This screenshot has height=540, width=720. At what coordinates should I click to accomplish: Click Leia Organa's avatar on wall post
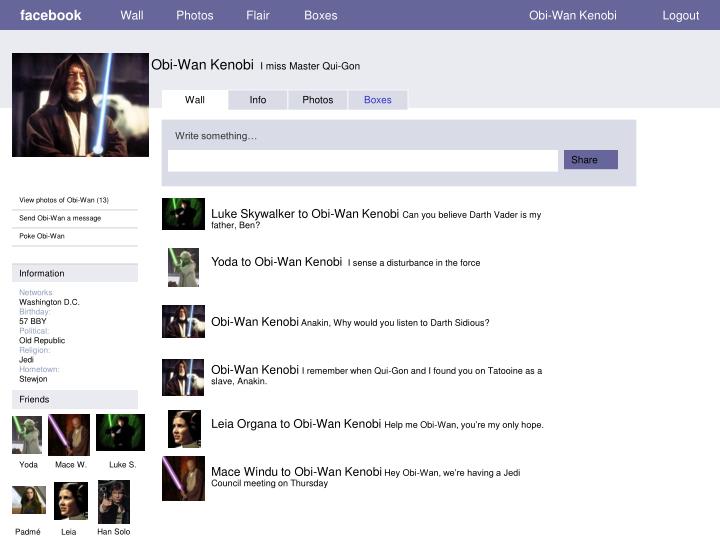(184, 429)
